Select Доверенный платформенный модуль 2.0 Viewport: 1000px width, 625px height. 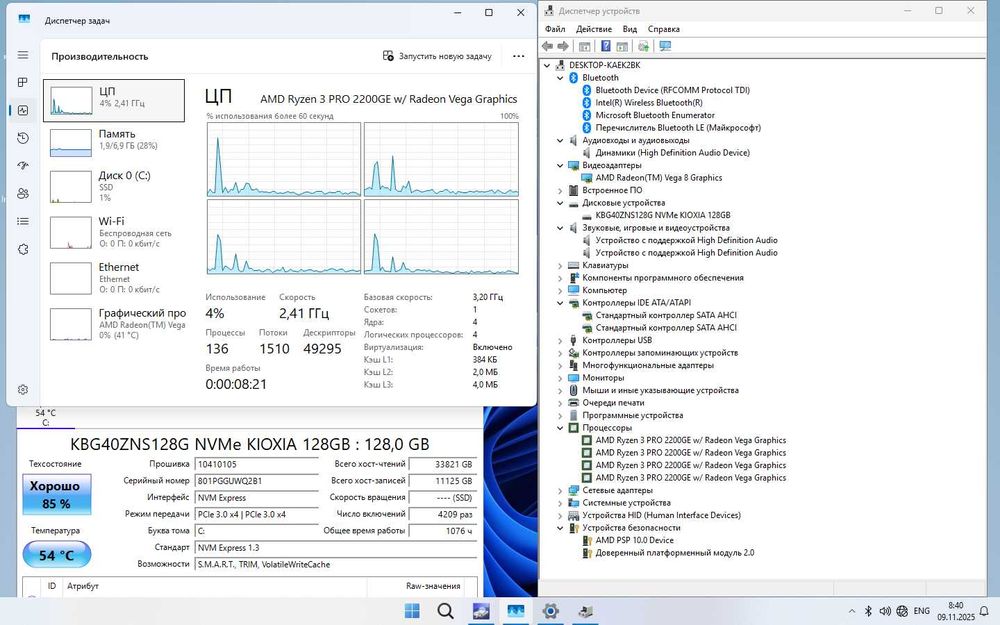click(674, 553)
